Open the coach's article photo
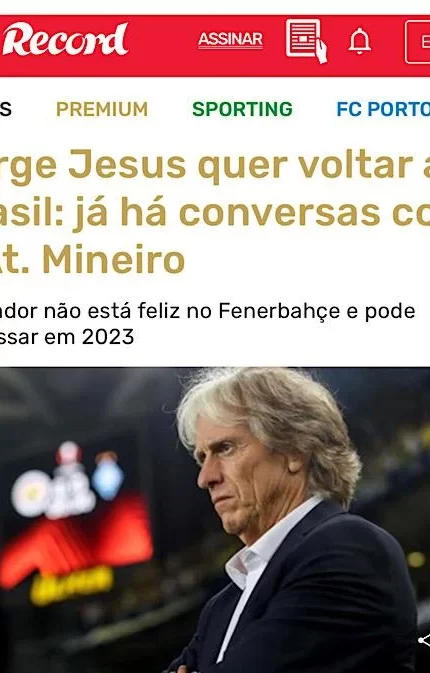Viewport: 430px width, 673px height. coord(215,520)
